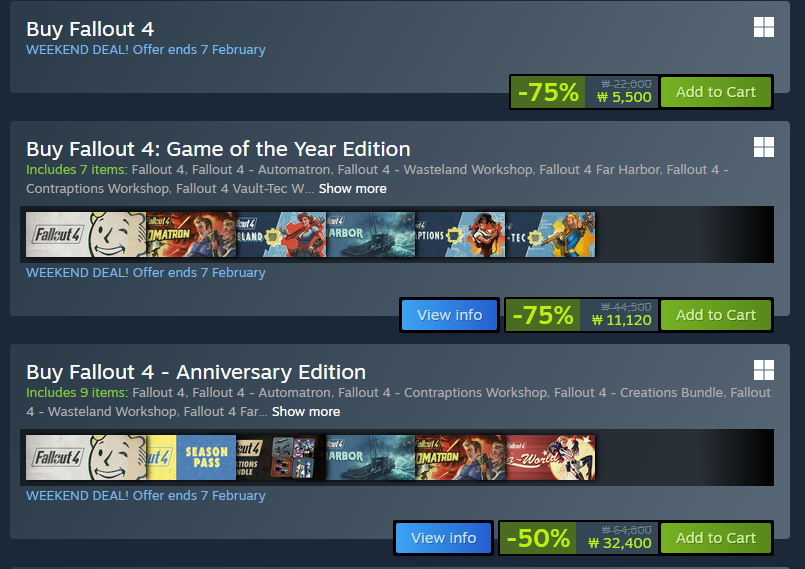The image size is (805, 569).
Task: Click Windows icon in Buy Fallout 4 box
Action: pos(764,27)
